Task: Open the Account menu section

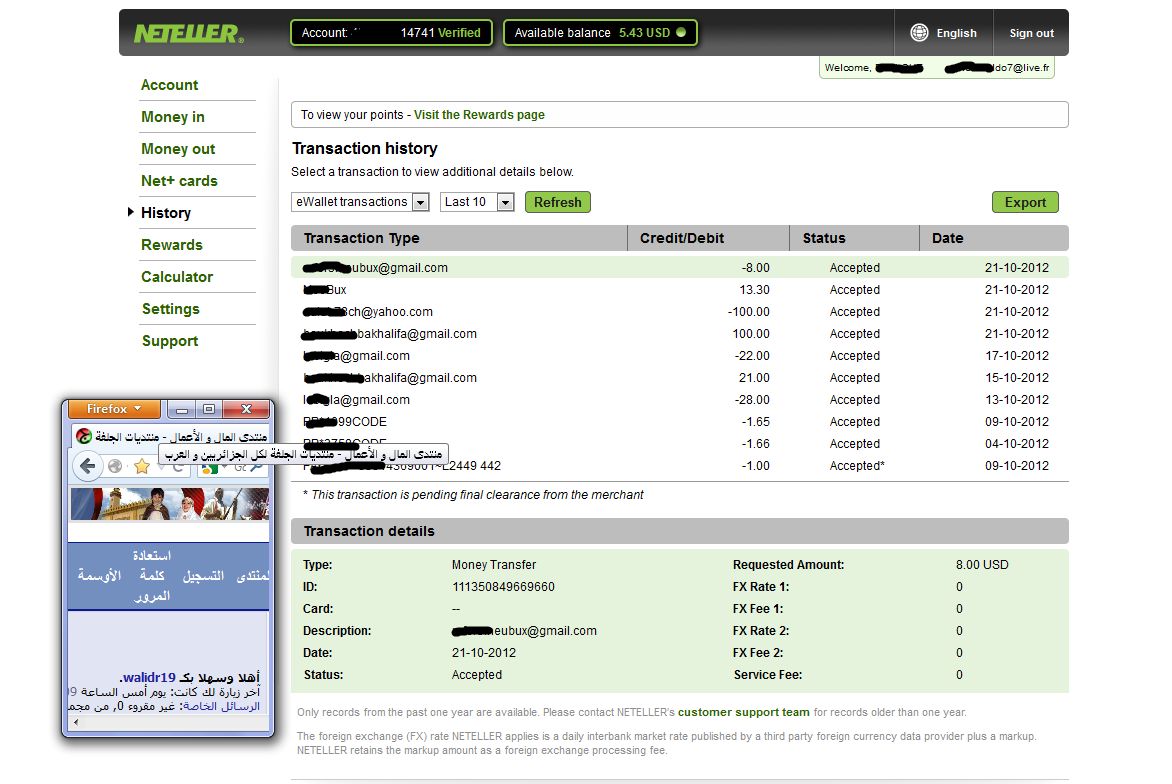Action: point(170,85)
